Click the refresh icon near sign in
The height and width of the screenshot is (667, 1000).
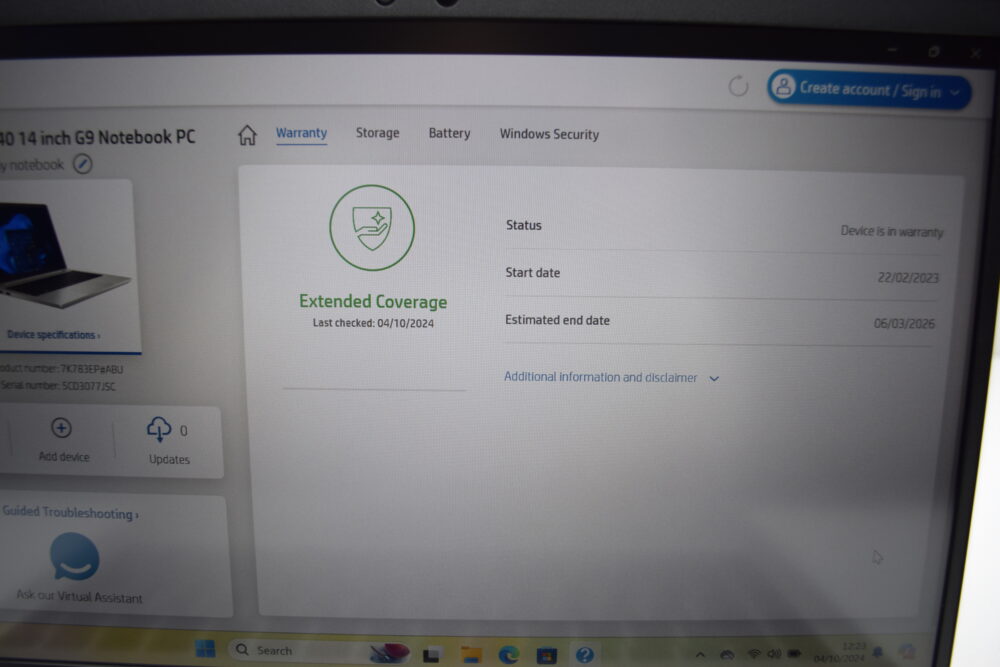(739, 86)
